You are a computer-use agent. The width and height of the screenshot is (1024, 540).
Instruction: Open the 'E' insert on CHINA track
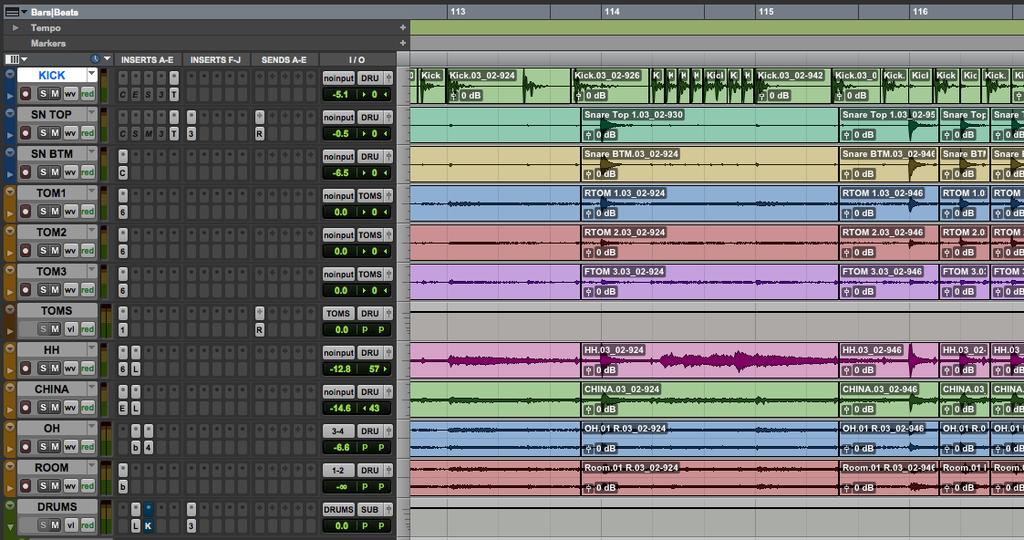(123, 408)
